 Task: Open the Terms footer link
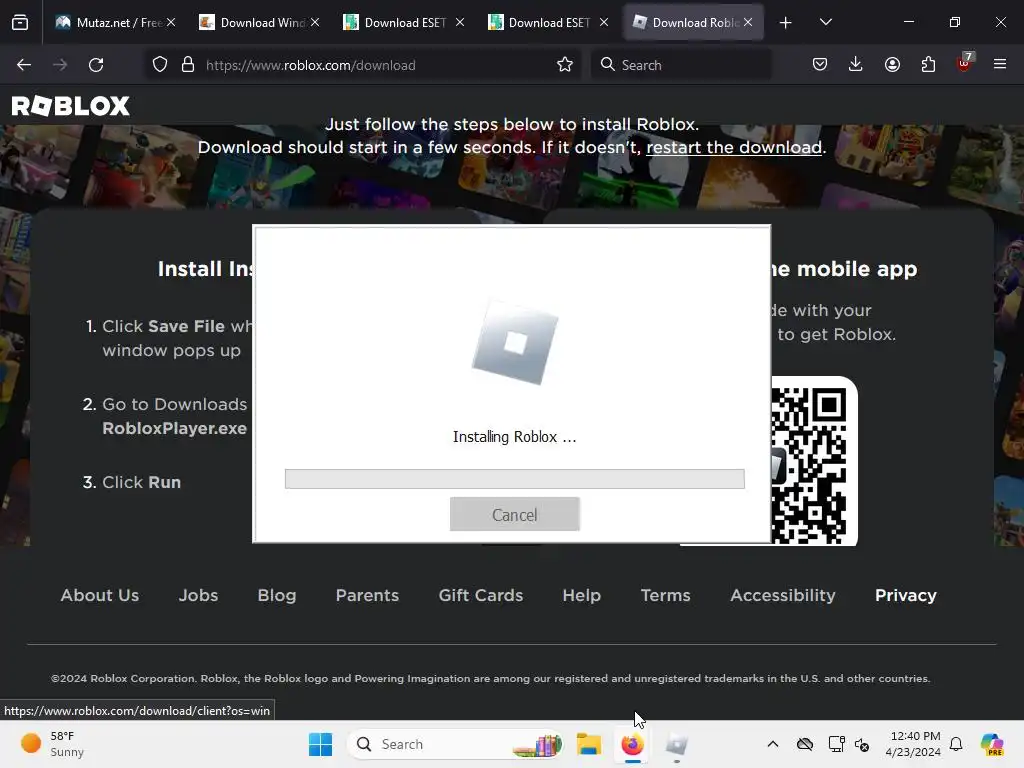665,596
